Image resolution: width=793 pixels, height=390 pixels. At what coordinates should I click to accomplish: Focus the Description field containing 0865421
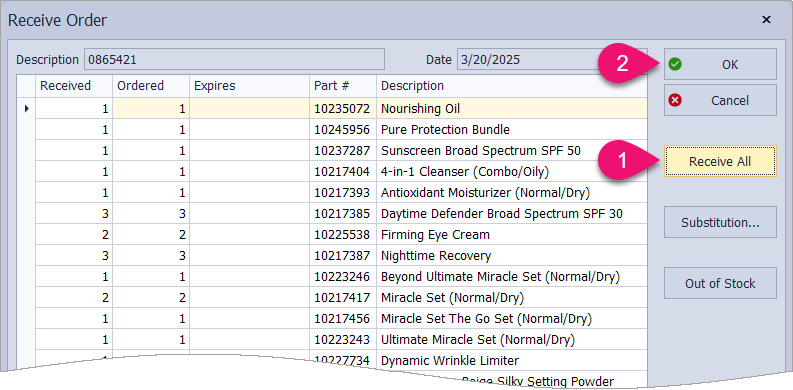click(x=234, y=59)
